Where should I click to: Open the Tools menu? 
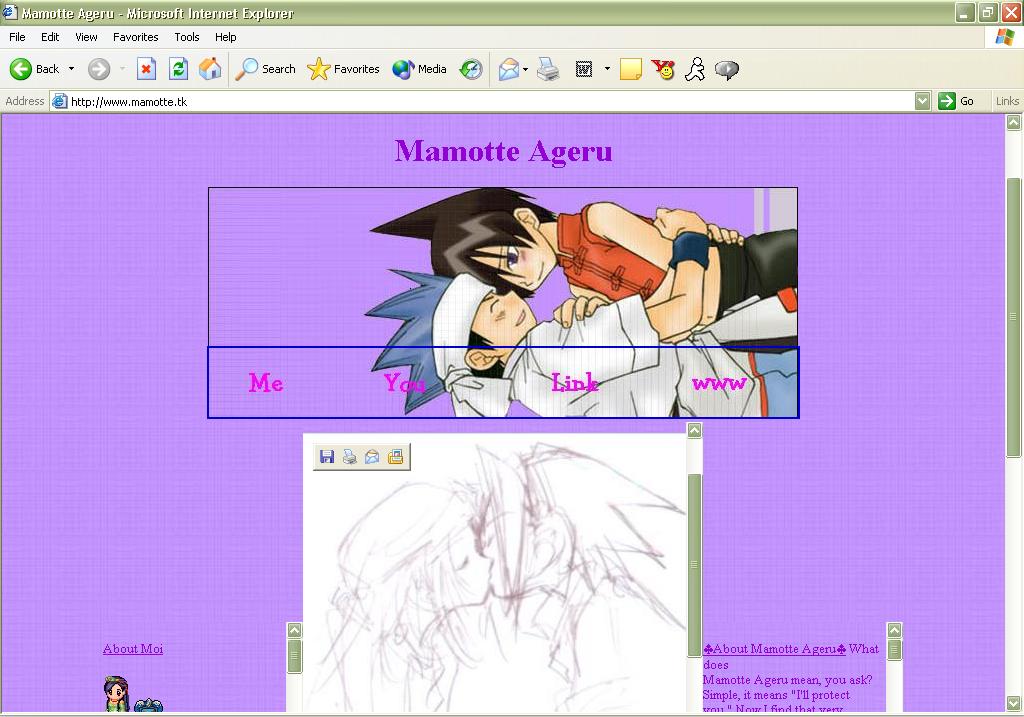pyautogui.click(x=187, y=37)
